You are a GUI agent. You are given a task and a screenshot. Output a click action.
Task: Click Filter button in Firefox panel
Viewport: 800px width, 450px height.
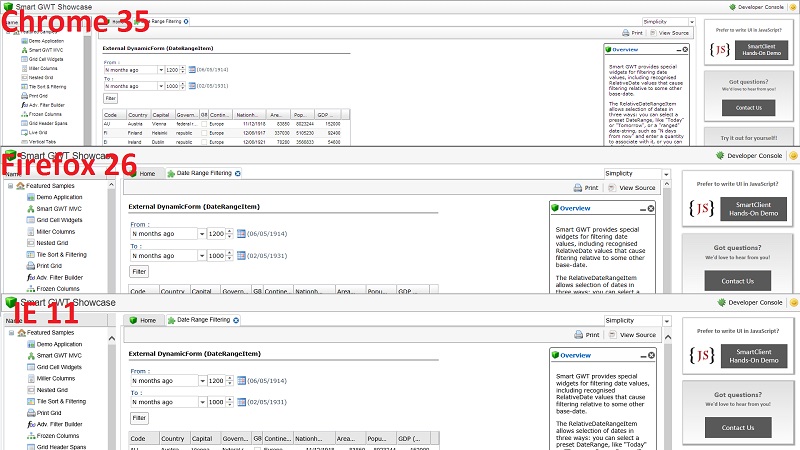(x=139, y=271)
